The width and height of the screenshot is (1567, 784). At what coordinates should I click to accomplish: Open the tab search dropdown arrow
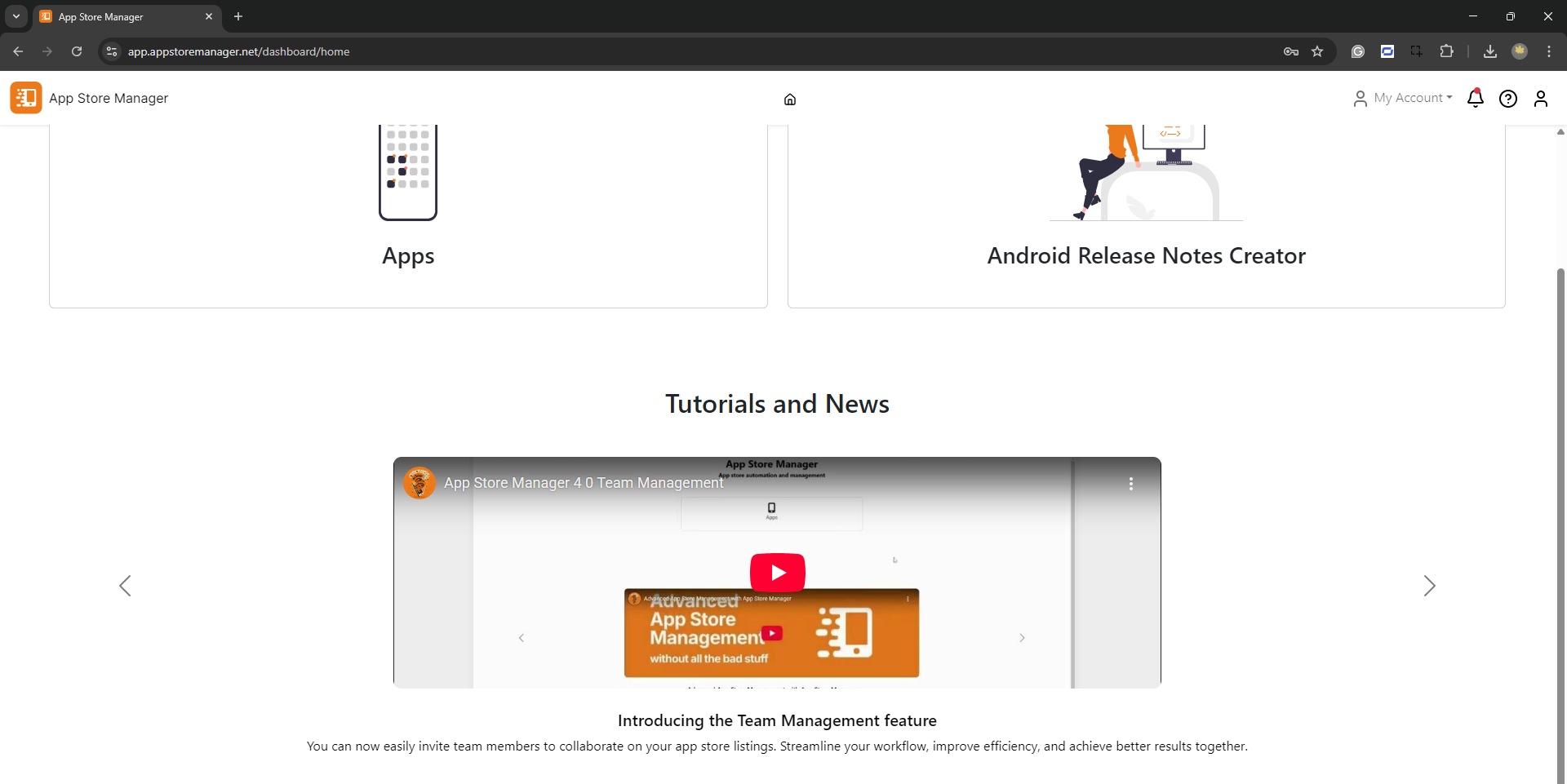pos(16,16)
